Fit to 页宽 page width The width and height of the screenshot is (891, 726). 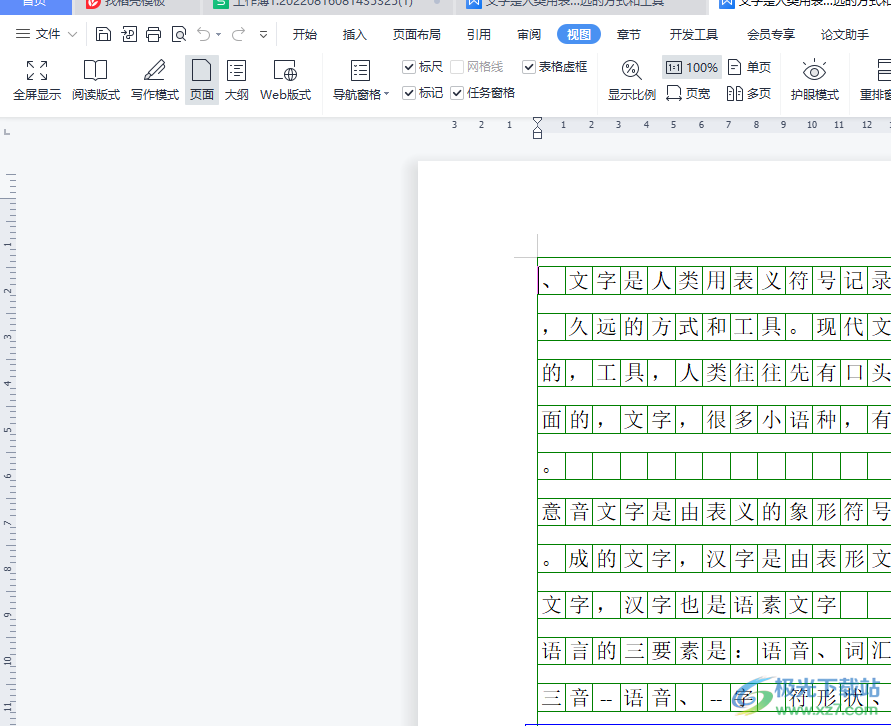(688, 93)
